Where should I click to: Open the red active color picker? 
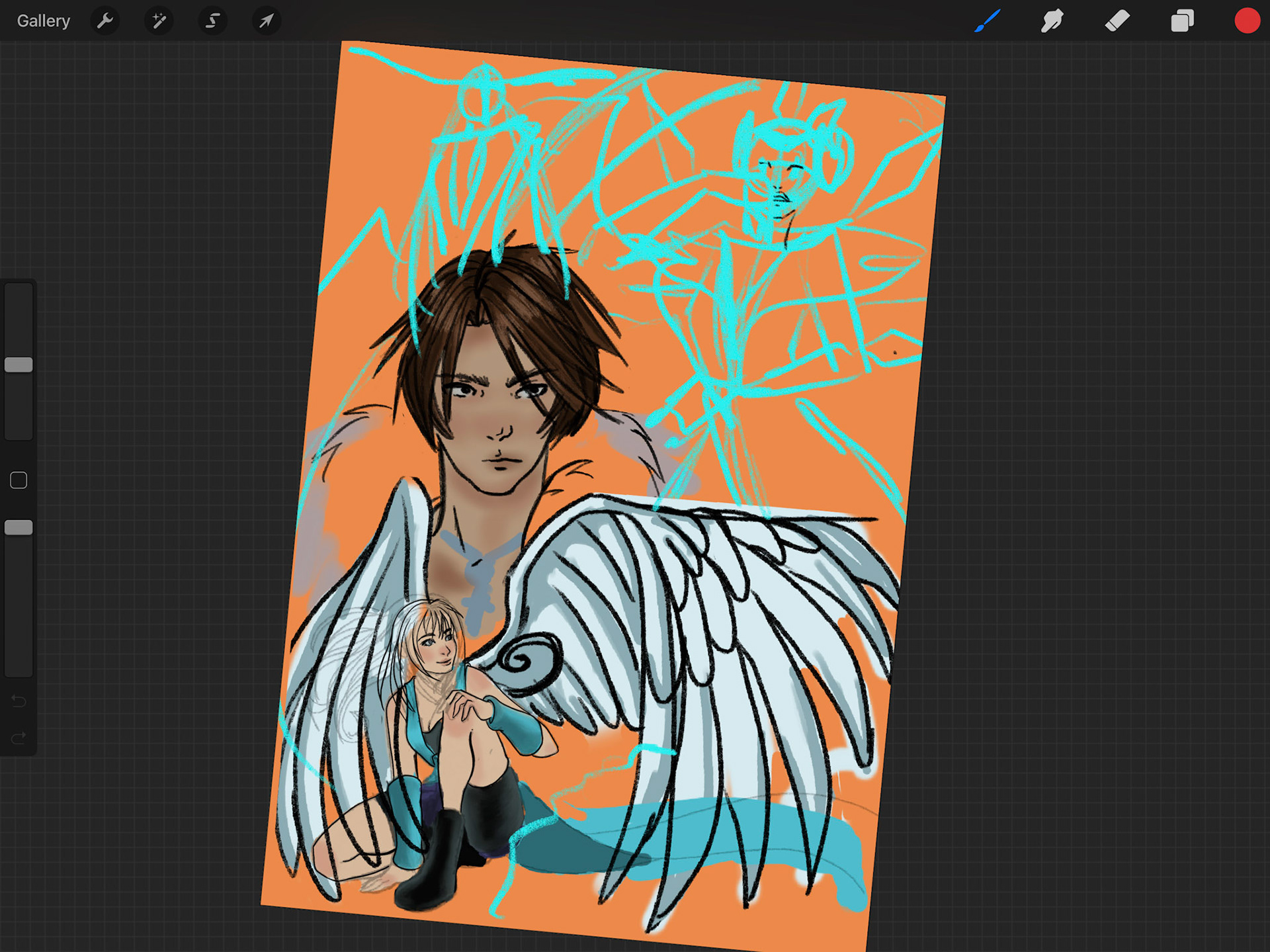point(1247,21)
